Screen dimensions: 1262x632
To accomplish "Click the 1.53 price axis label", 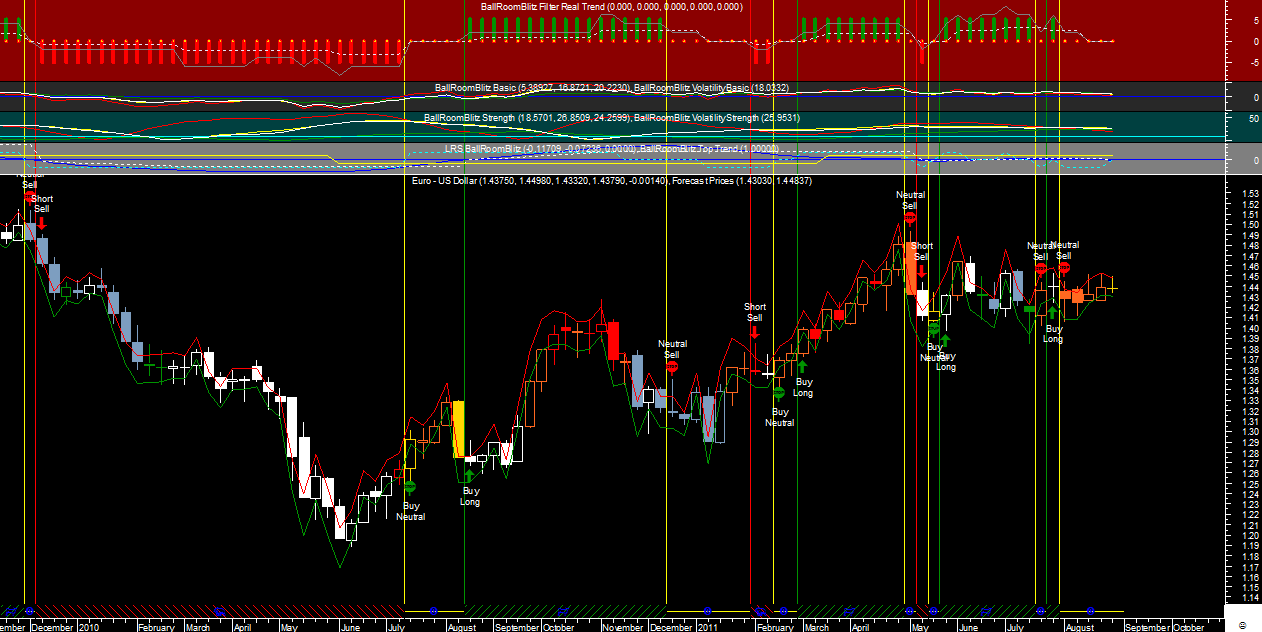I will (x=1249, y=194).
